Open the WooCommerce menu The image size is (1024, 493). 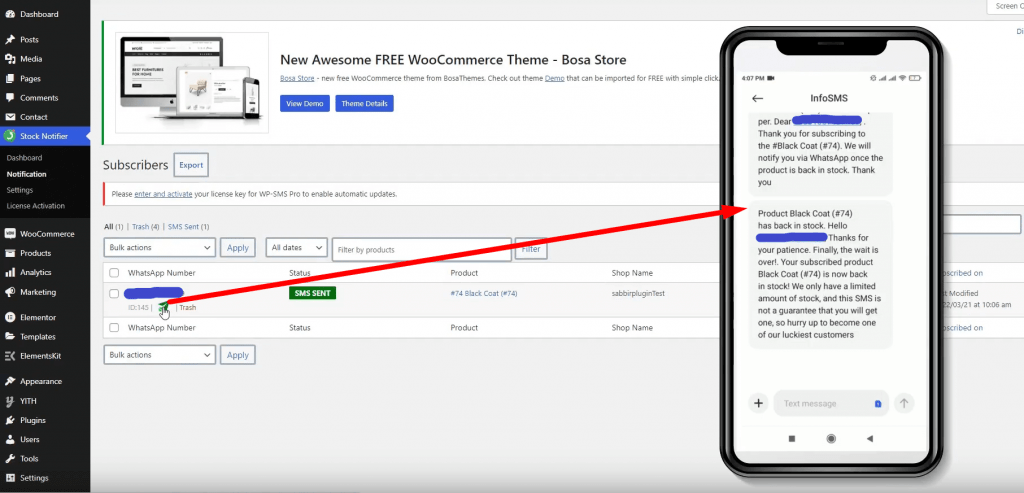point(47,234)
